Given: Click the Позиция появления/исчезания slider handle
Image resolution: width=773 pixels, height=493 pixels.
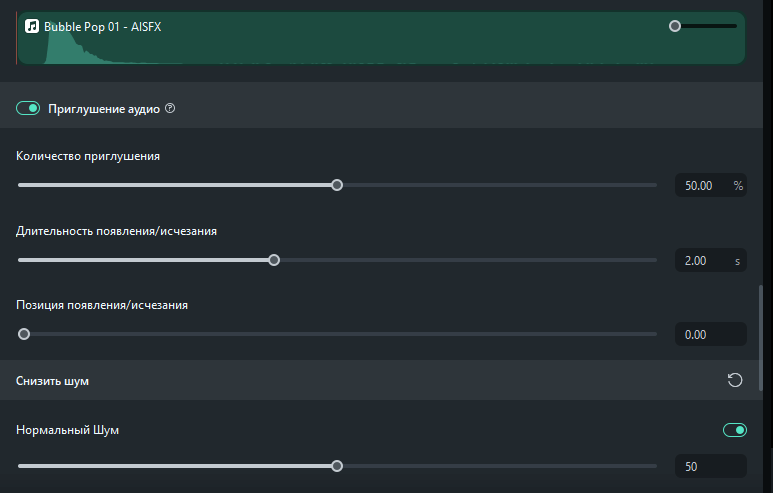Looking at the screenshot, I should (24, 334).
